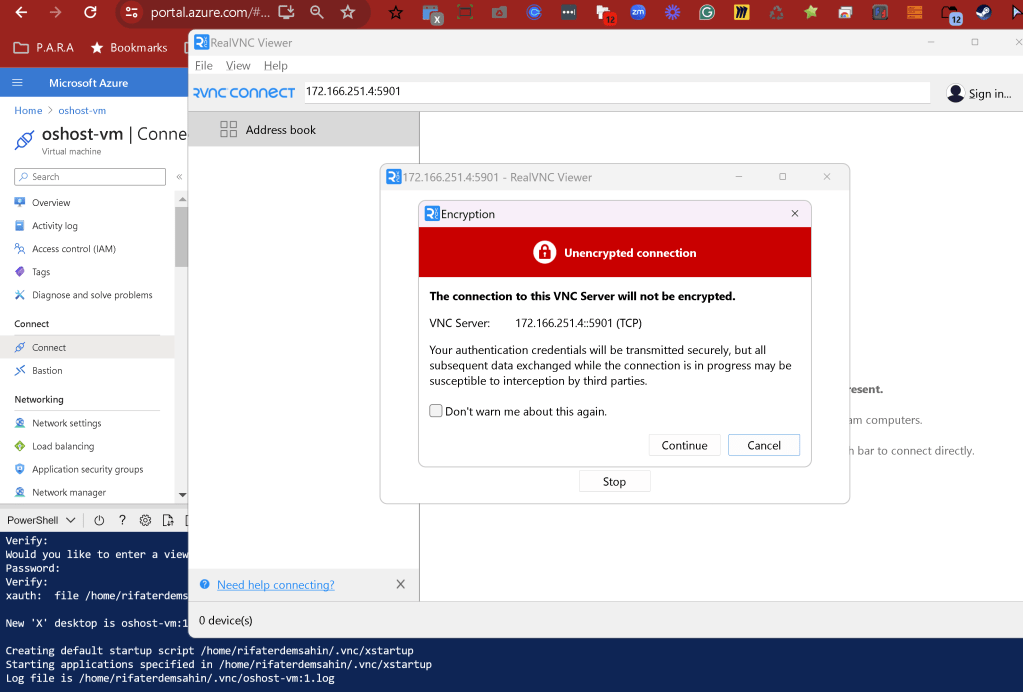
Task: Click the Sign in user avatar icon
Action: [x=955, y=93]
